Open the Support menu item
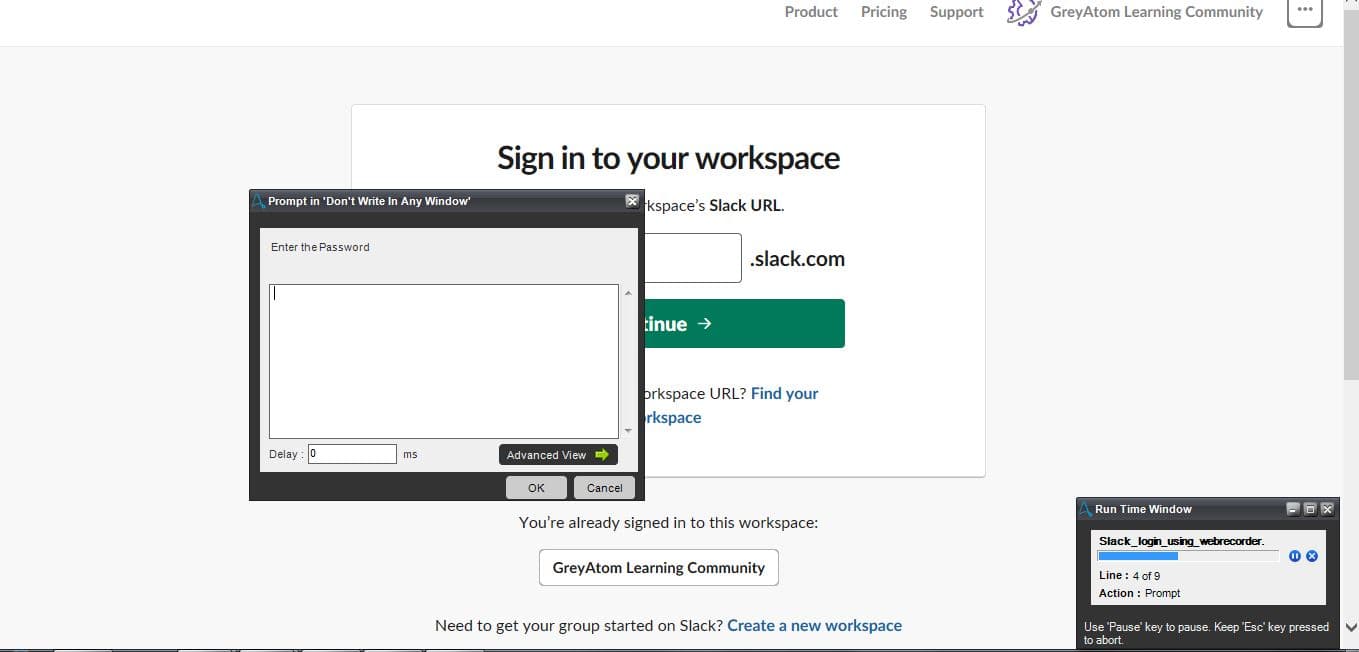The image size is (1359, 652). [956, 12]
